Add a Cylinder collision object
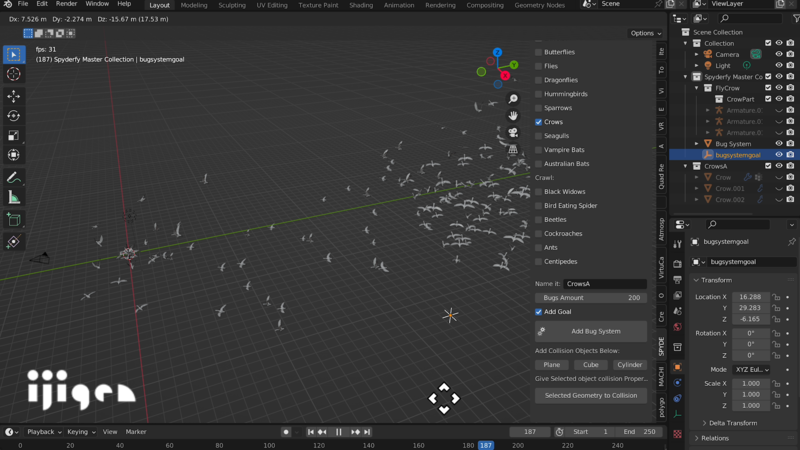 click(630, 365)
